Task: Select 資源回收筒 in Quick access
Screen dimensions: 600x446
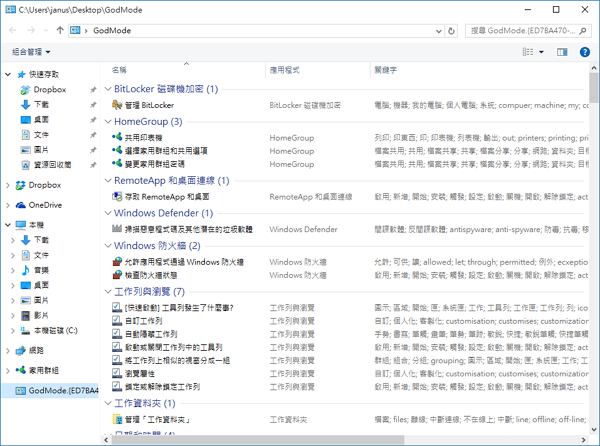Action: [52, 165]
